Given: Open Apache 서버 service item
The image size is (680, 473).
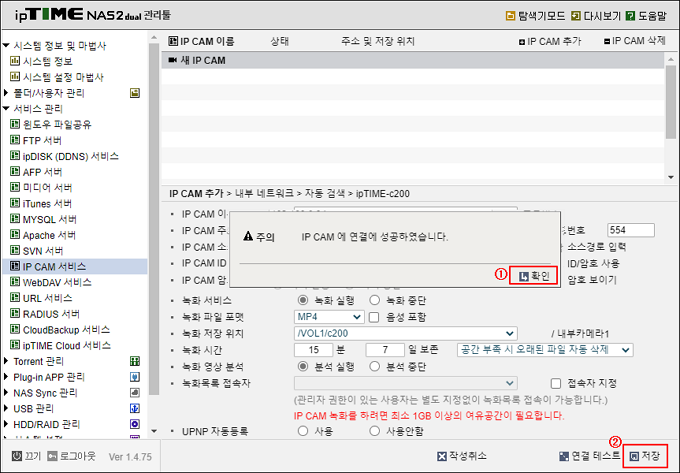Looking at the screenshot, I should [43, 235].
